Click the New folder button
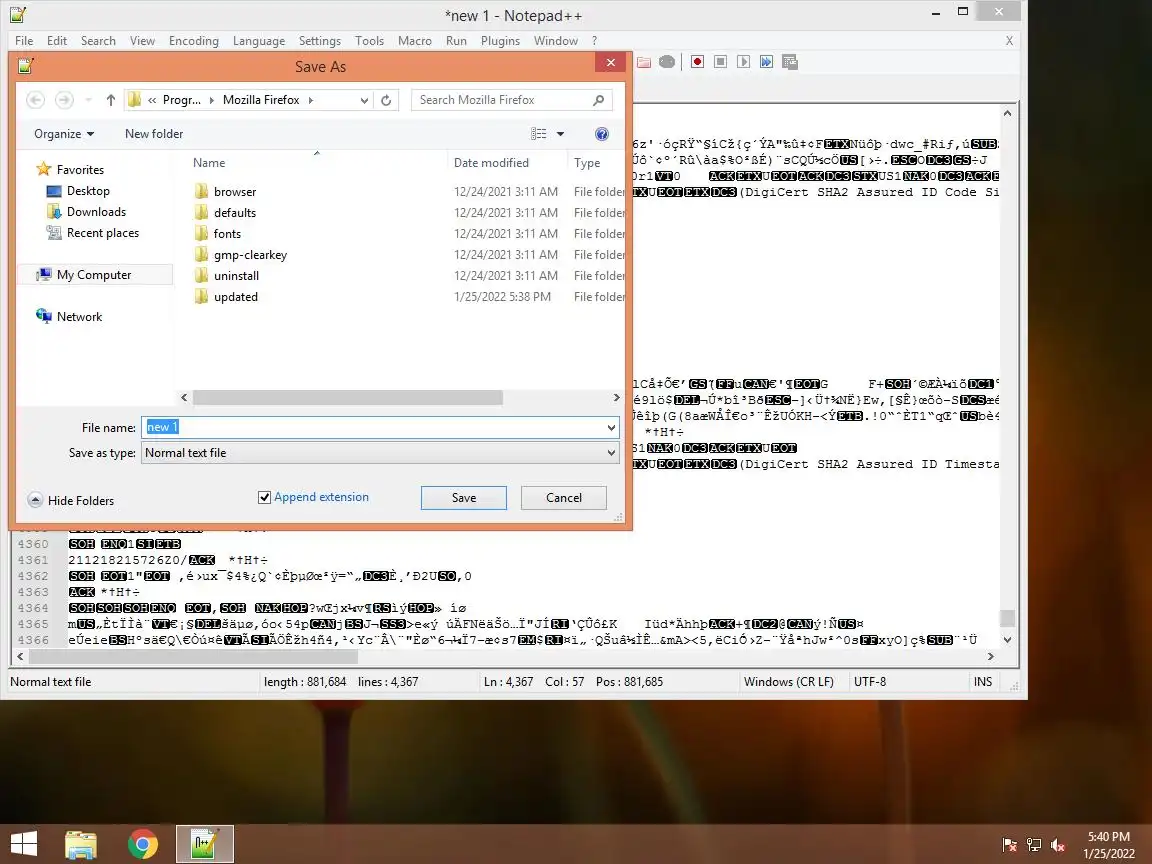 [x=154, y=134]
